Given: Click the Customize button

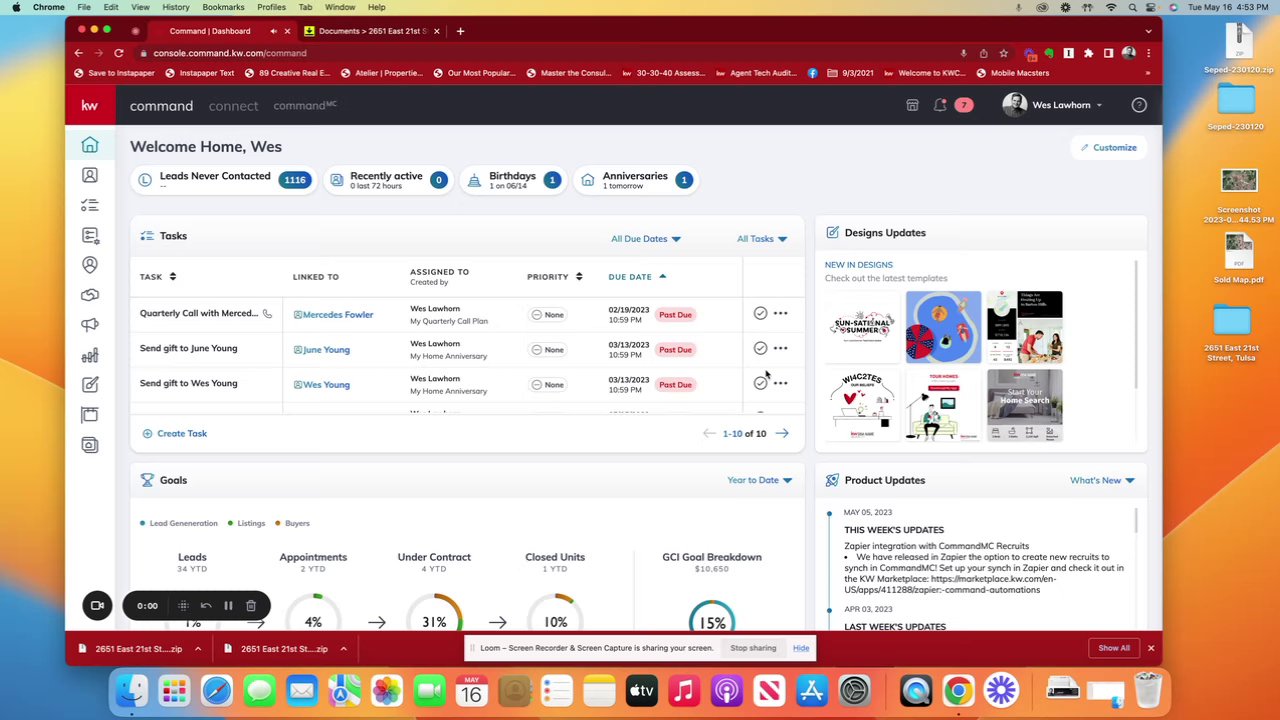Looking at the screenshot, I should [1108, 147].
